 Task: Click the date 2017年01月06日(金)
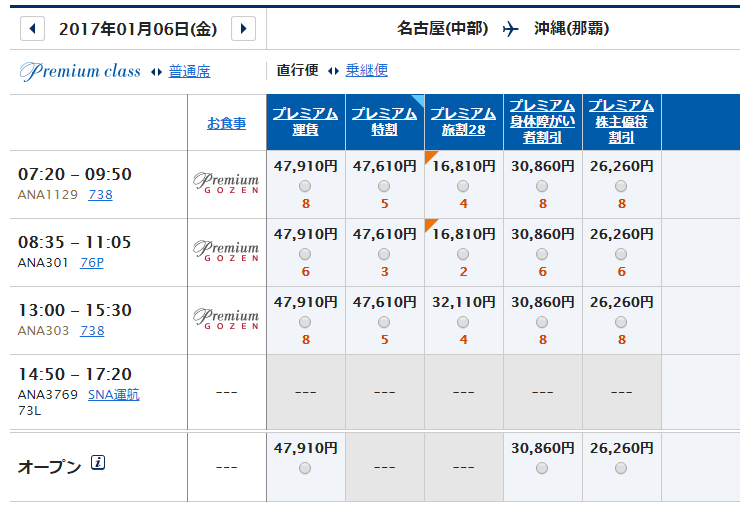click(138, 29)
